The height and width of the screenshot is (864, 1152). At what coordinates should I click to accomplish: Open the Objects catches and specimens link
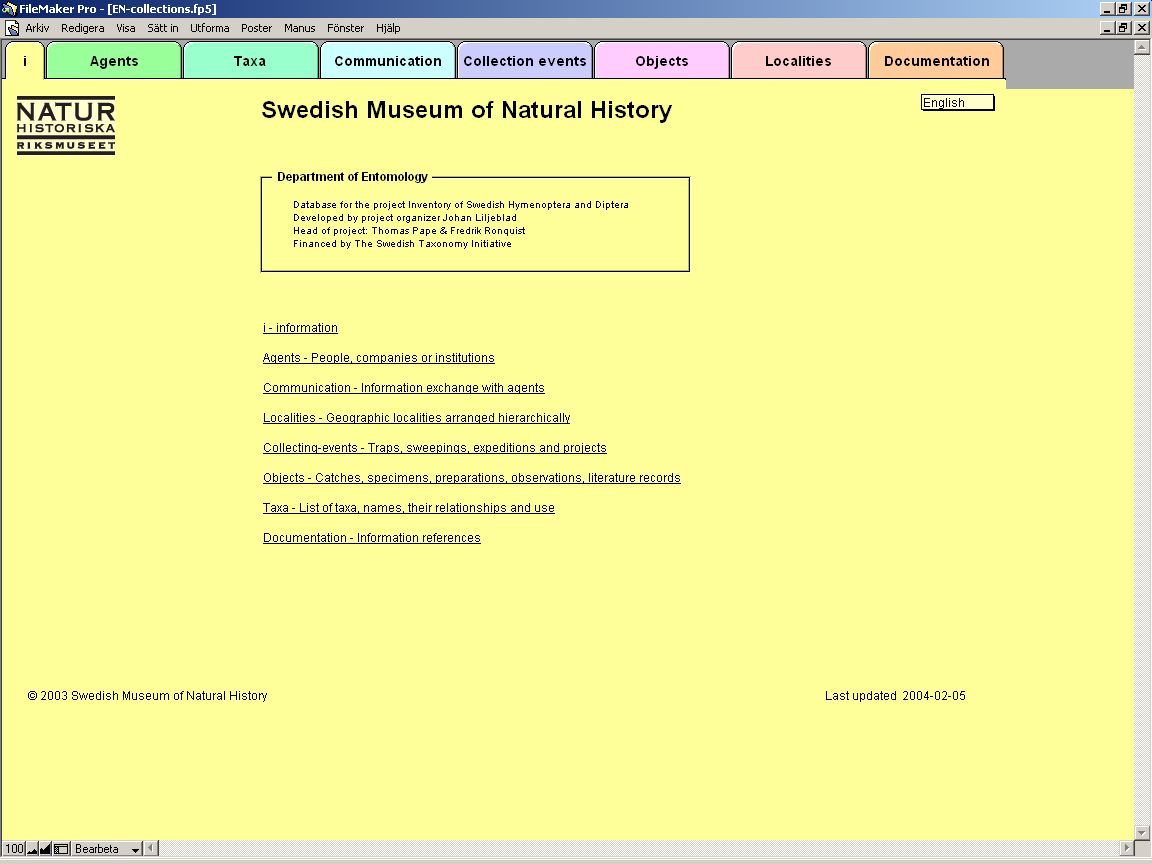click(471, 478)
